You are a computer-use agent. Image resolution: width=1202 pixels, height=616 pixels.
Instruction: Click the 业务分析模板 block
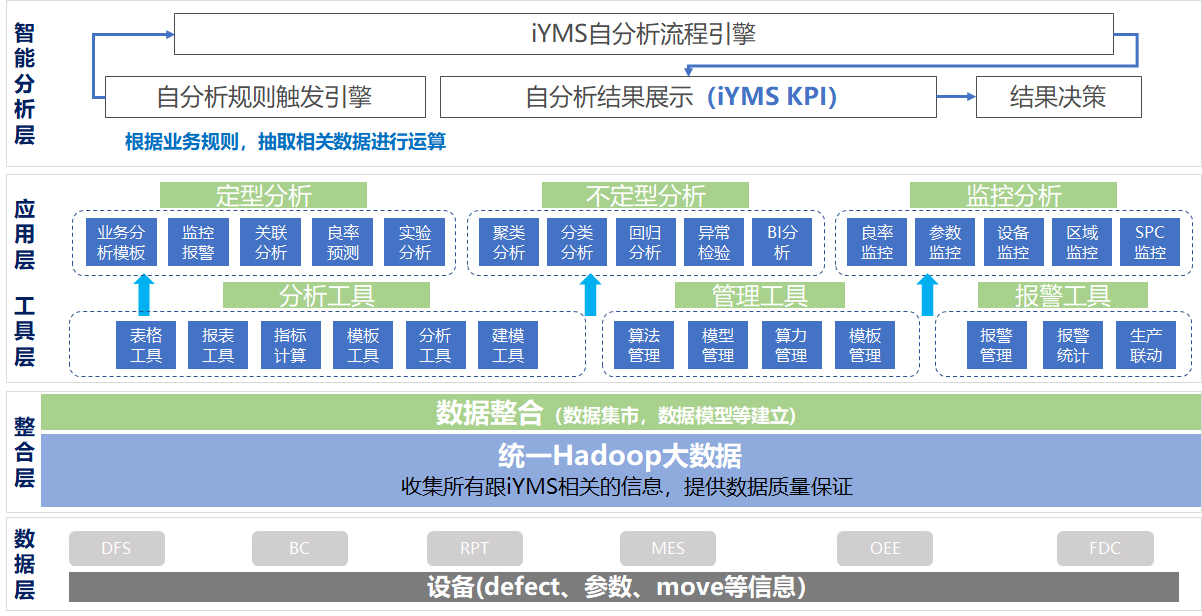click(121, 242)
